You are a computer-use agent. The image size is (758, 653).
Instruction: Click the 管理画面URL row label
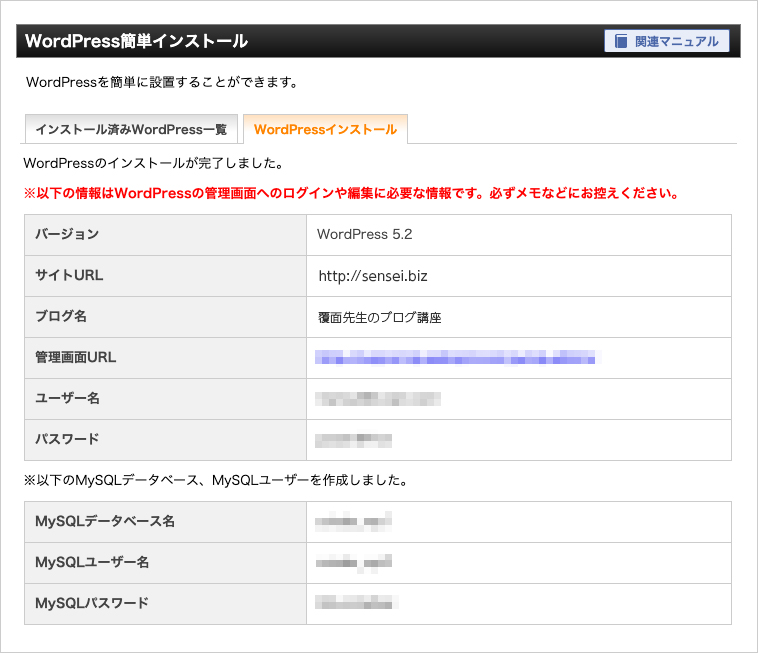tap(75, 358)
